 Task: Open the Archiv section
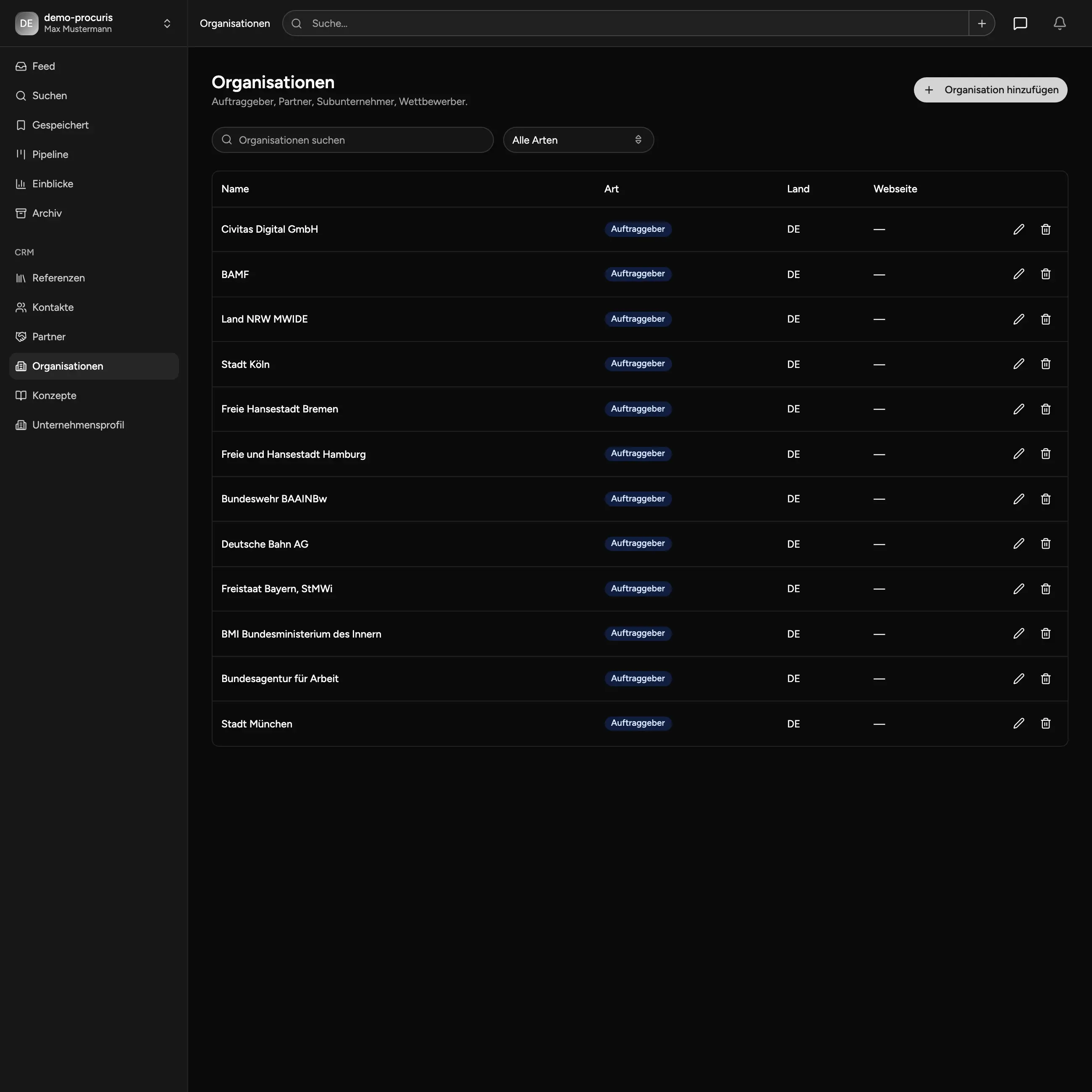click(94, 213)
